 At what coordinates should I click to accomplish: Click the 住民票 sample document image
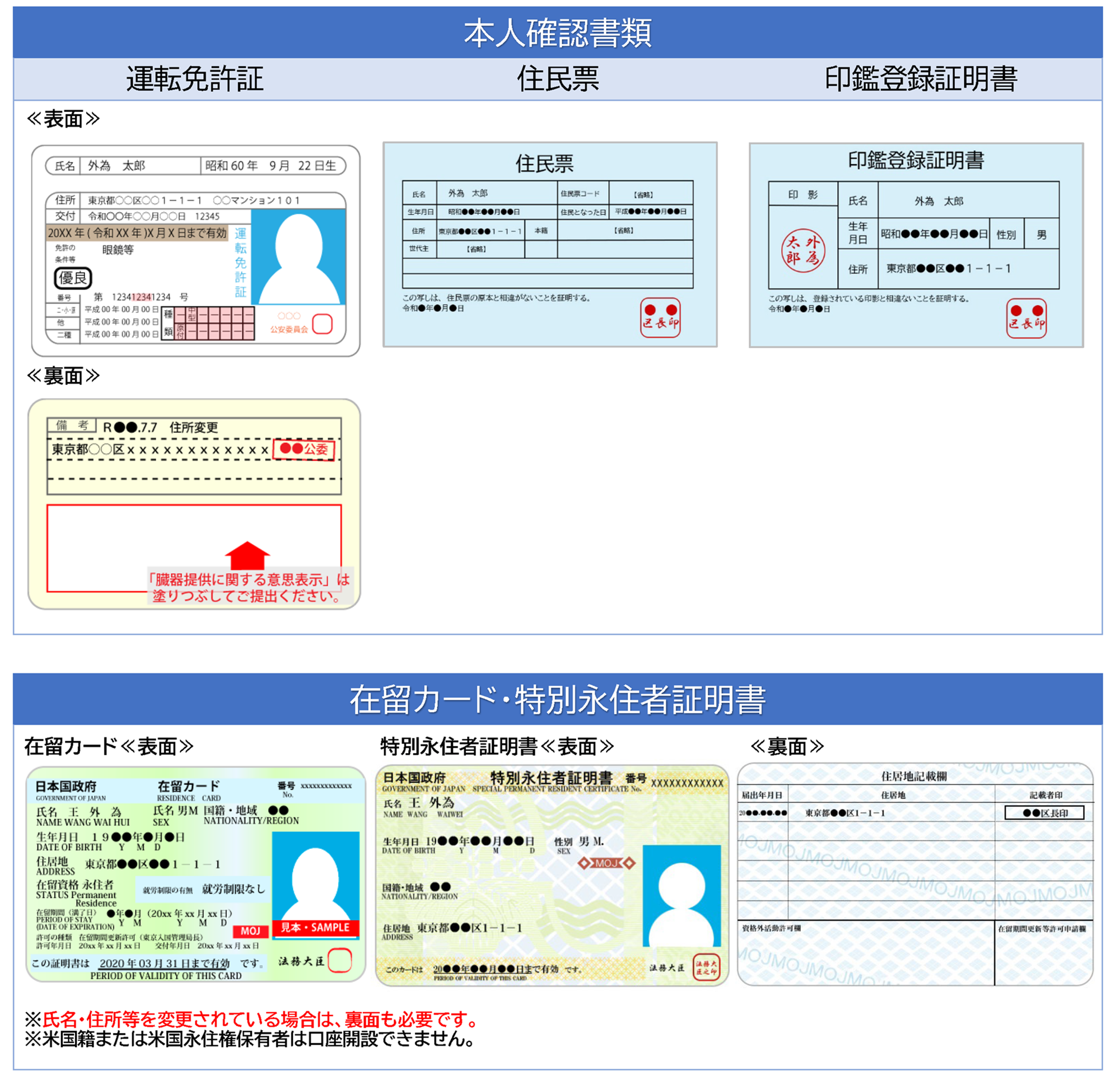pos(550,245)
